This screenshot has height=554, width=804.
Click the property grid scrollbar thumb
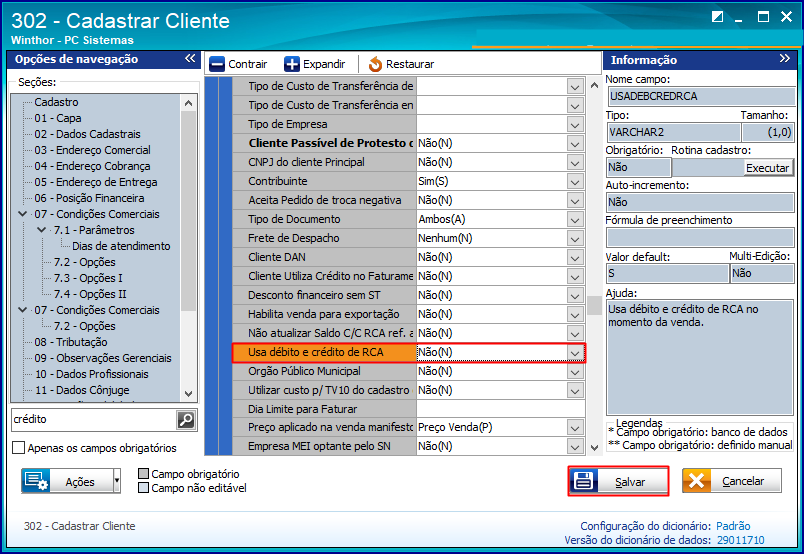594,306
